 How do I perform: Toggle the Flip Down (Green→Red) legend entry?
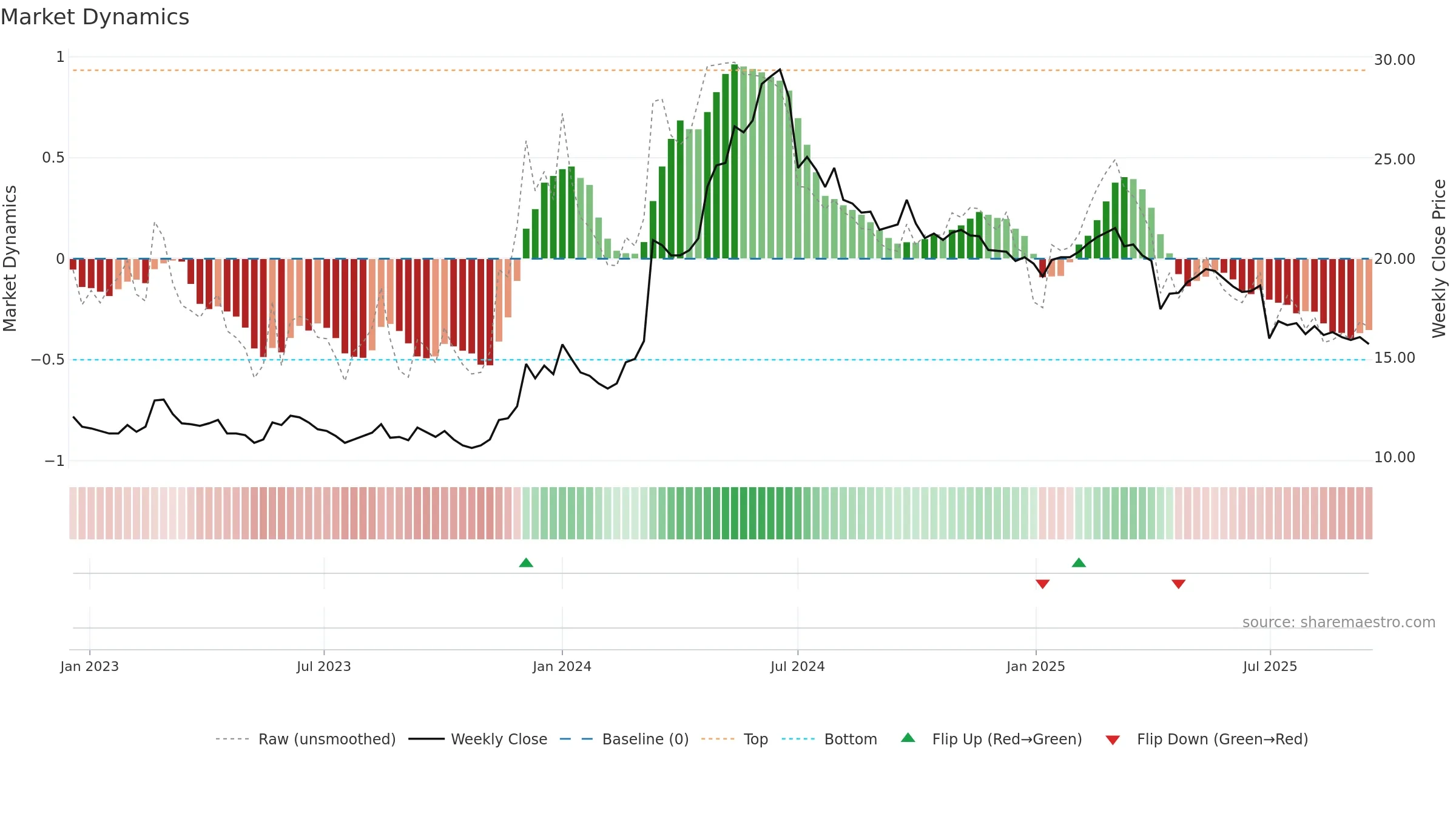pyautogui.click(x=1207, y=739)
